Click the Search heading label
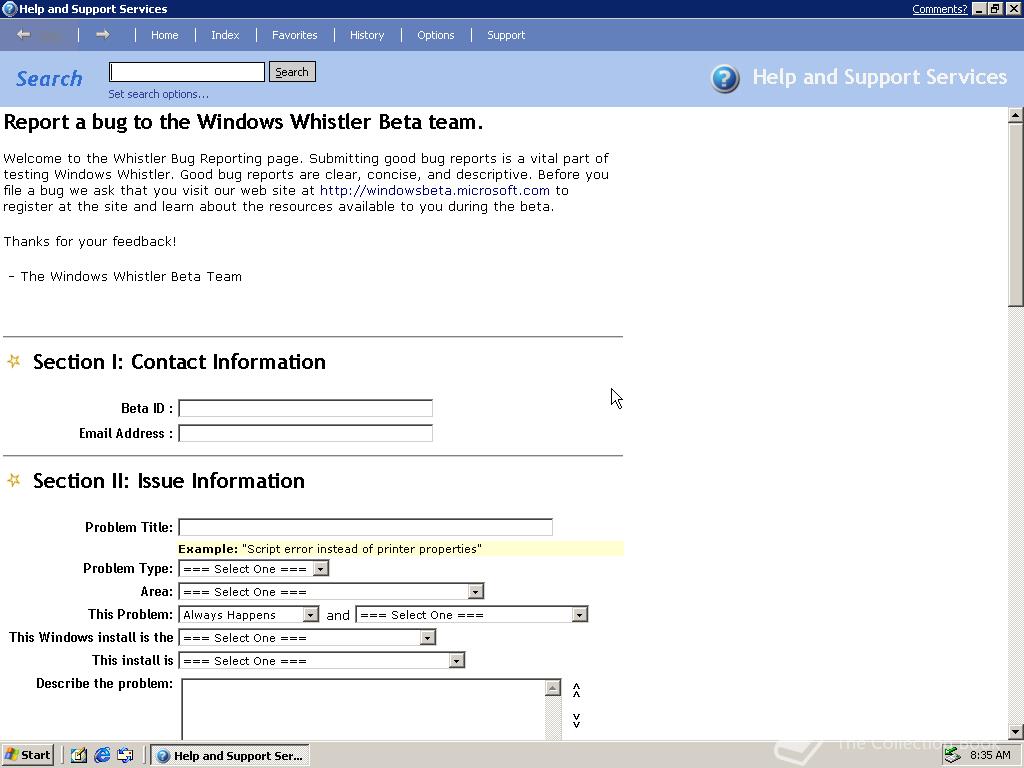The height and width of the screenshot is (768, 1024). tap(49, 78)
